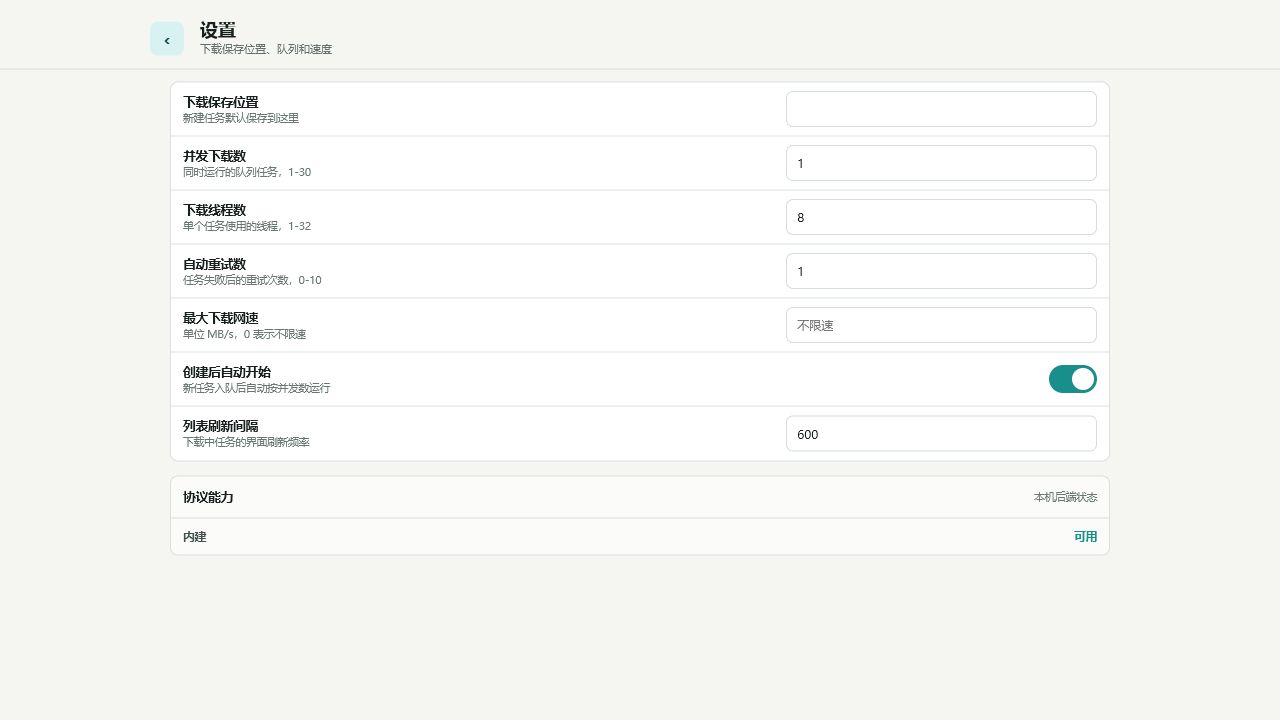The height and width of the screenshot is (720, 1280).
Task: Focus the 下载保存位置 path field
Action: (941, 109)
